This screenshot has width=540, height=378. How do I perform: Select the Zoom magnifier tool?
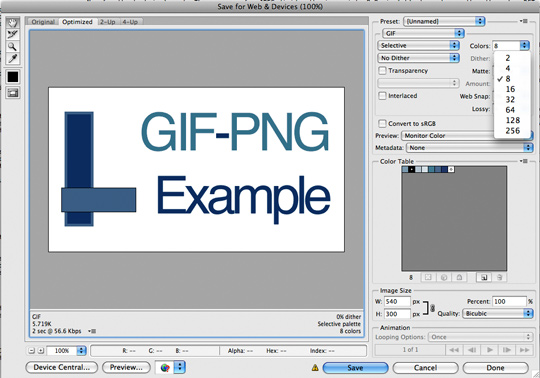(x=13, y=46)
